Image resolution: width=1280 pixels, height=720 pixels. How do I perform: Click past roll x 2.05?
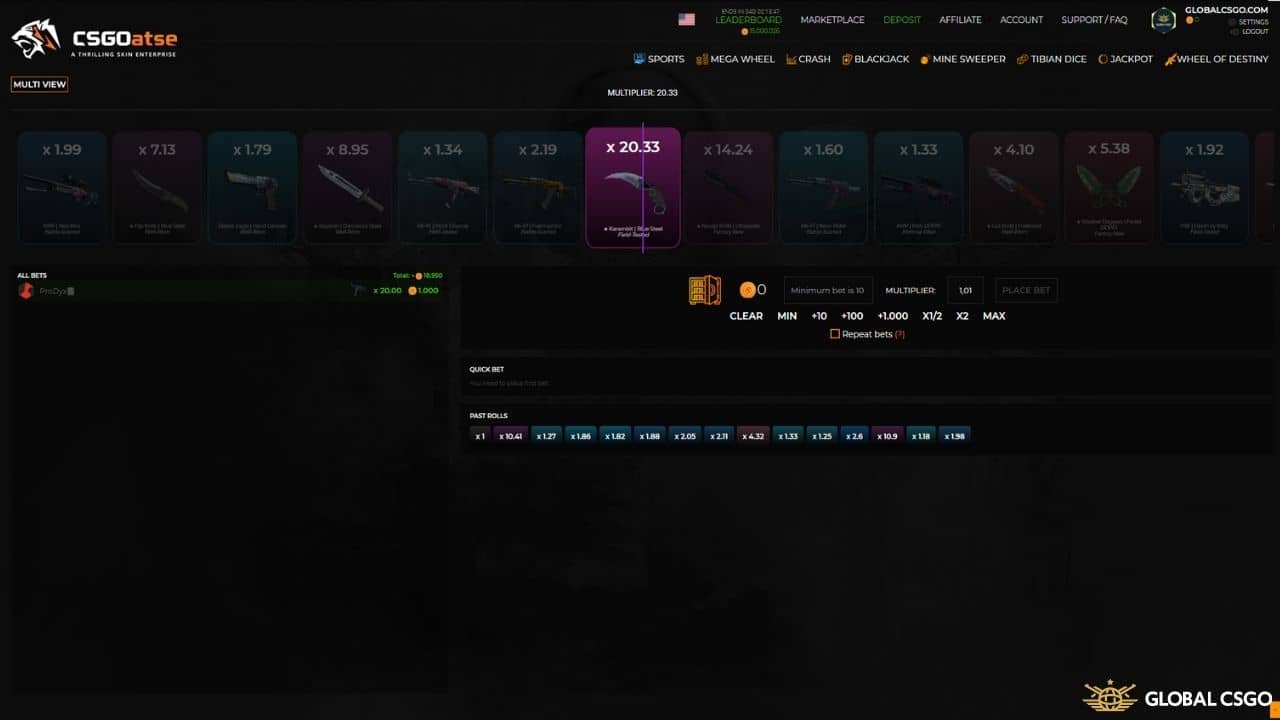point(685,436)
